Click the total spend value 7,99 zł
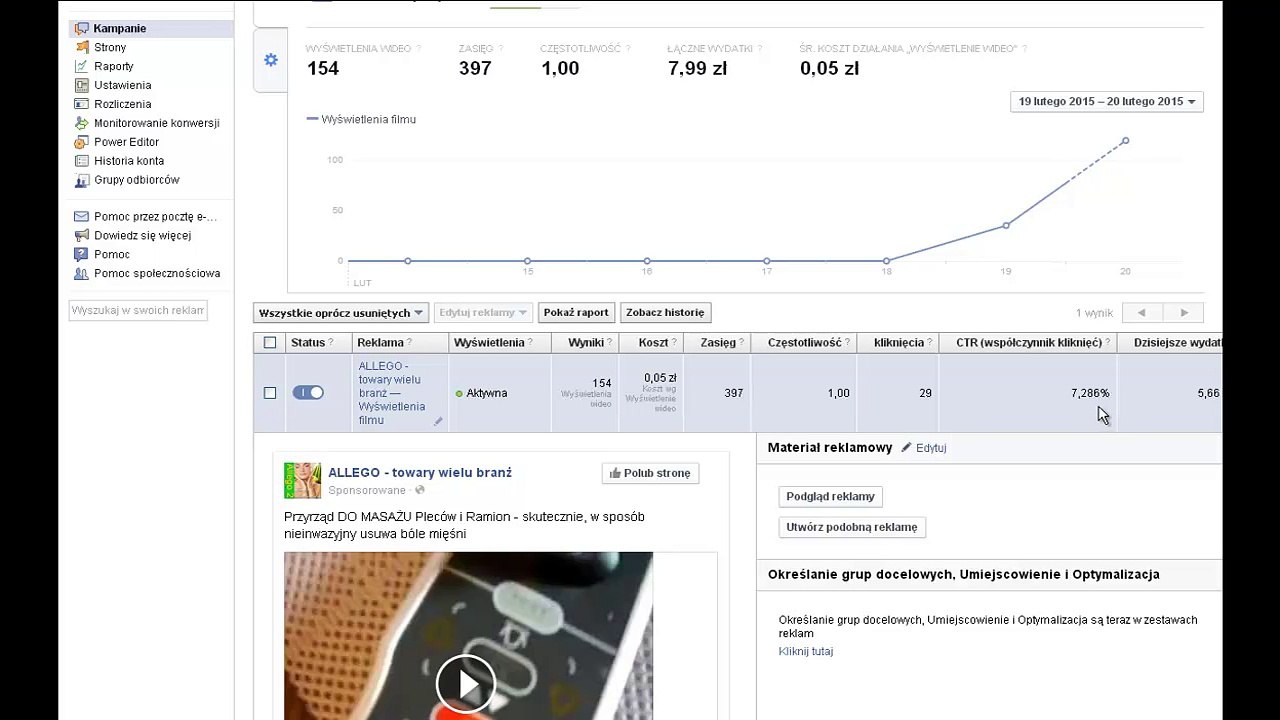The height and width of the screenshot is (720, 1280). pyautogui.click(x=697, y=69)
